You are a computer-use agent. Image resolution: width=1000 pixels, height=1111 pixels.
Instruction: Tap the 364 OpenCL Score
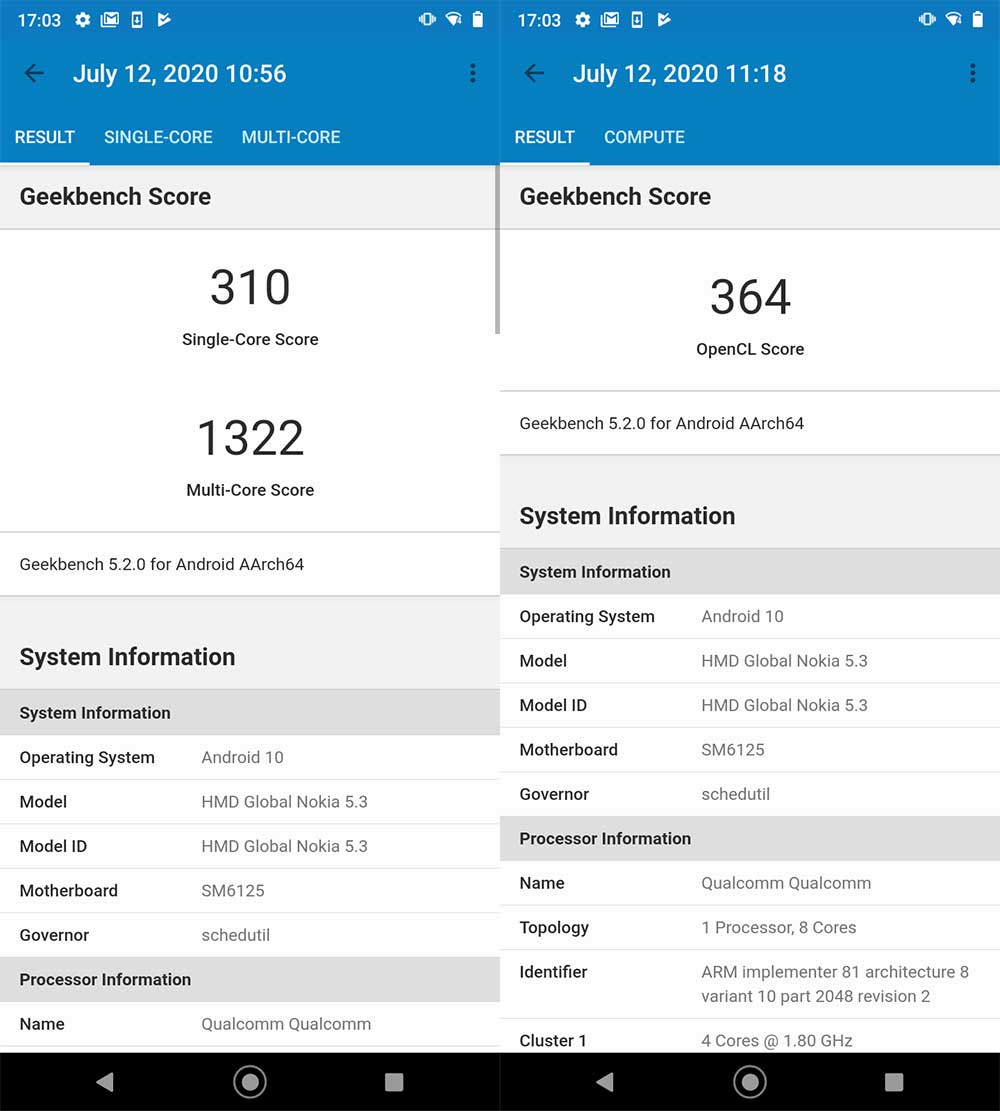750,298
